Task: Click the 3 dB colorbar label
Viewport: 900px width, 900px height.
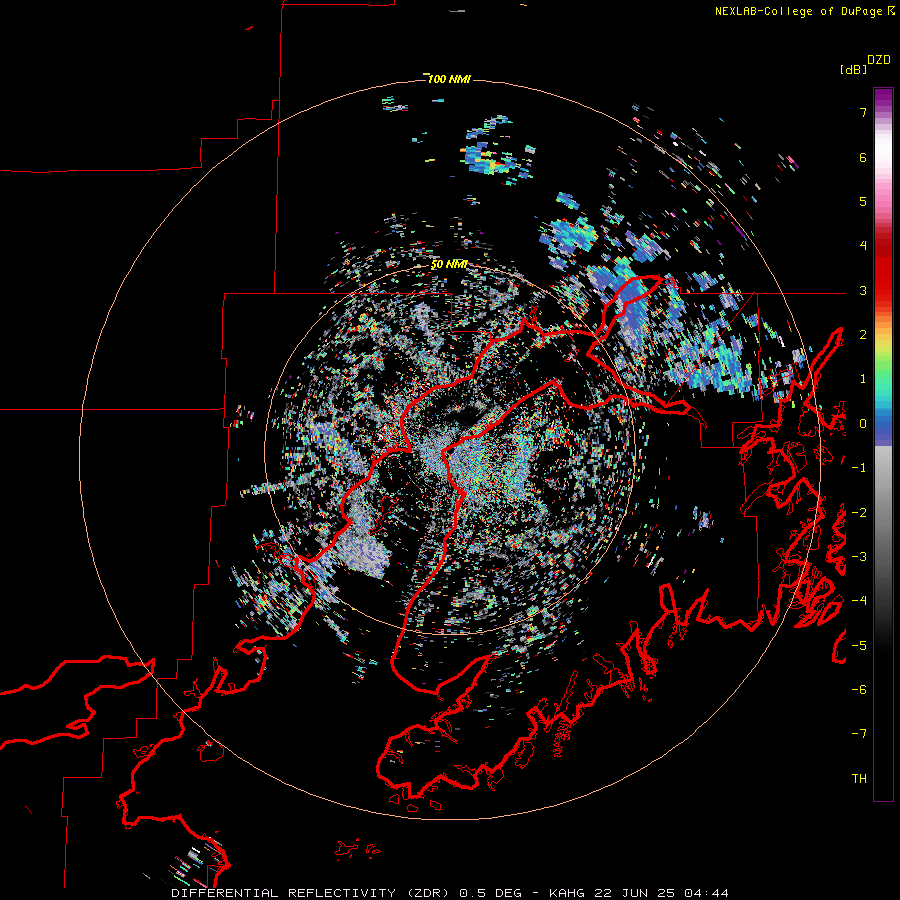Action: 863,290
